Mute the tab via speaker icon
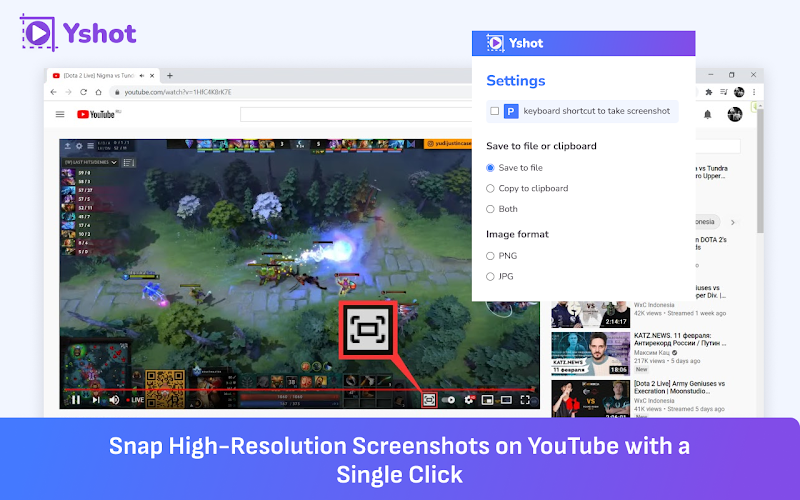 [142, 76]
